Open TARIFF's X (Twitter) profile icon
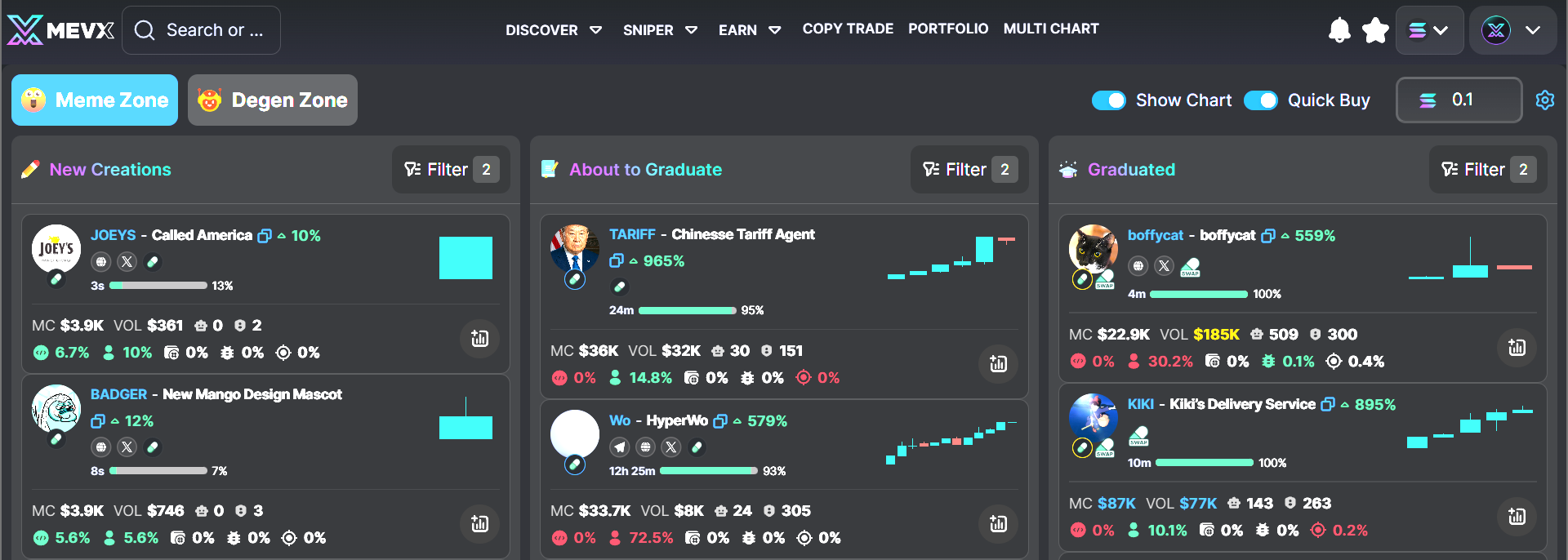The image size is (1568, 560). pos(619,287)
